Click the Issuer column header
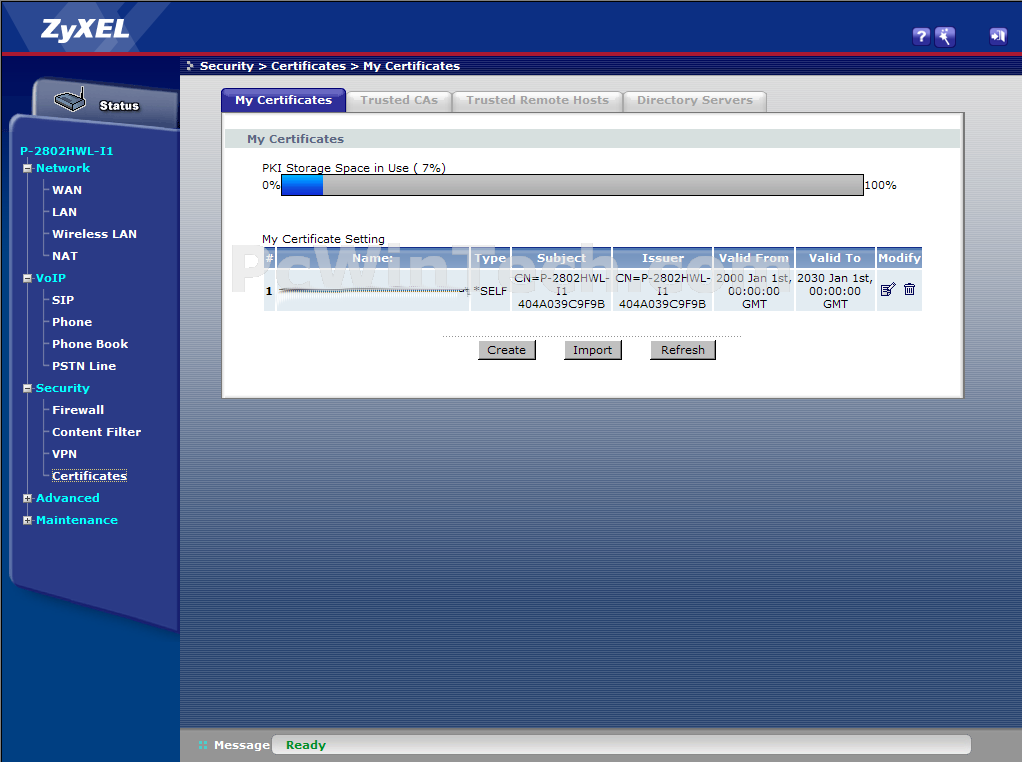Screen dimensions: 1022x762 662,258
